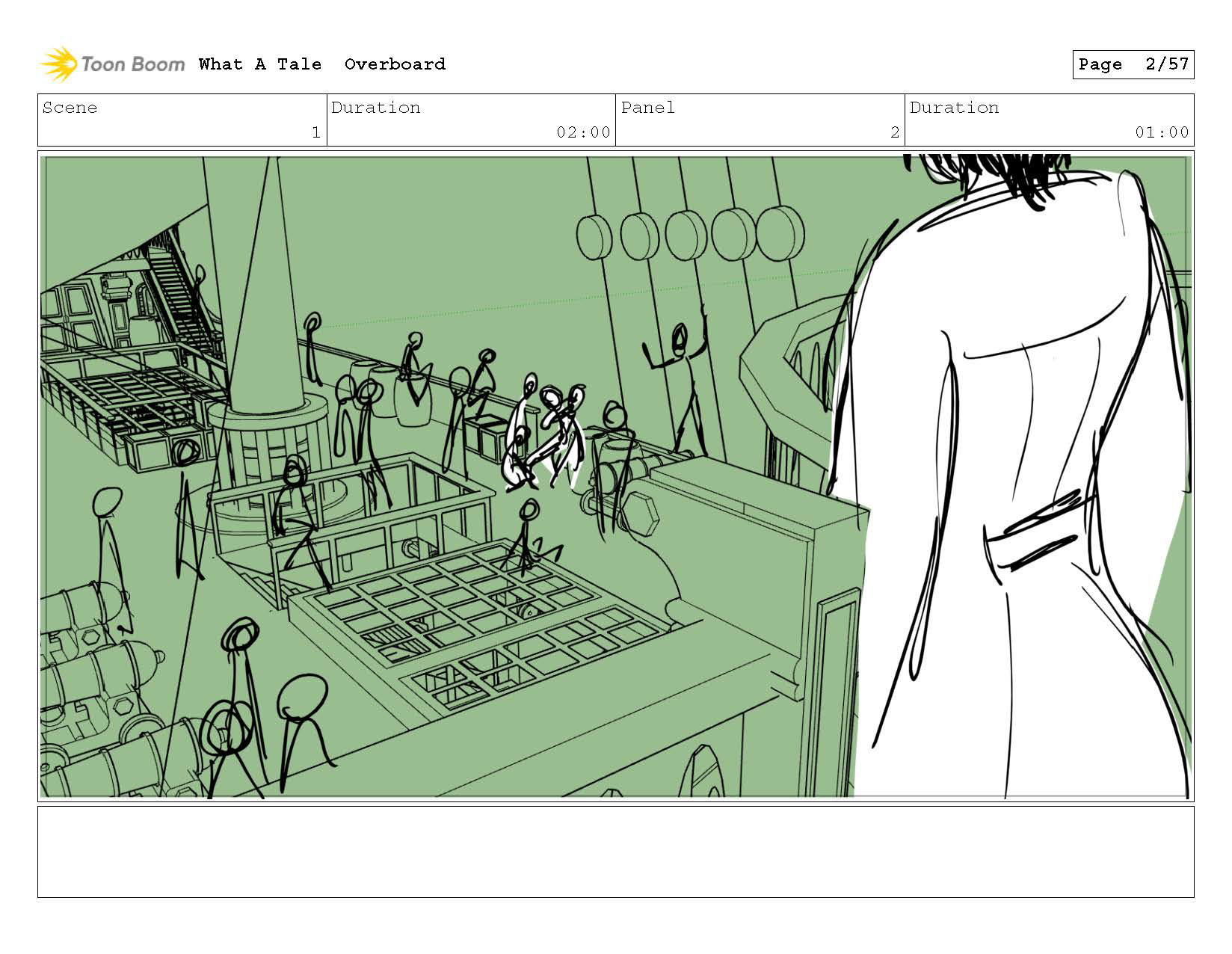This screenshot has width=1232, height=954.
Task: Click the empty notes box below panel
Action: 615,852
